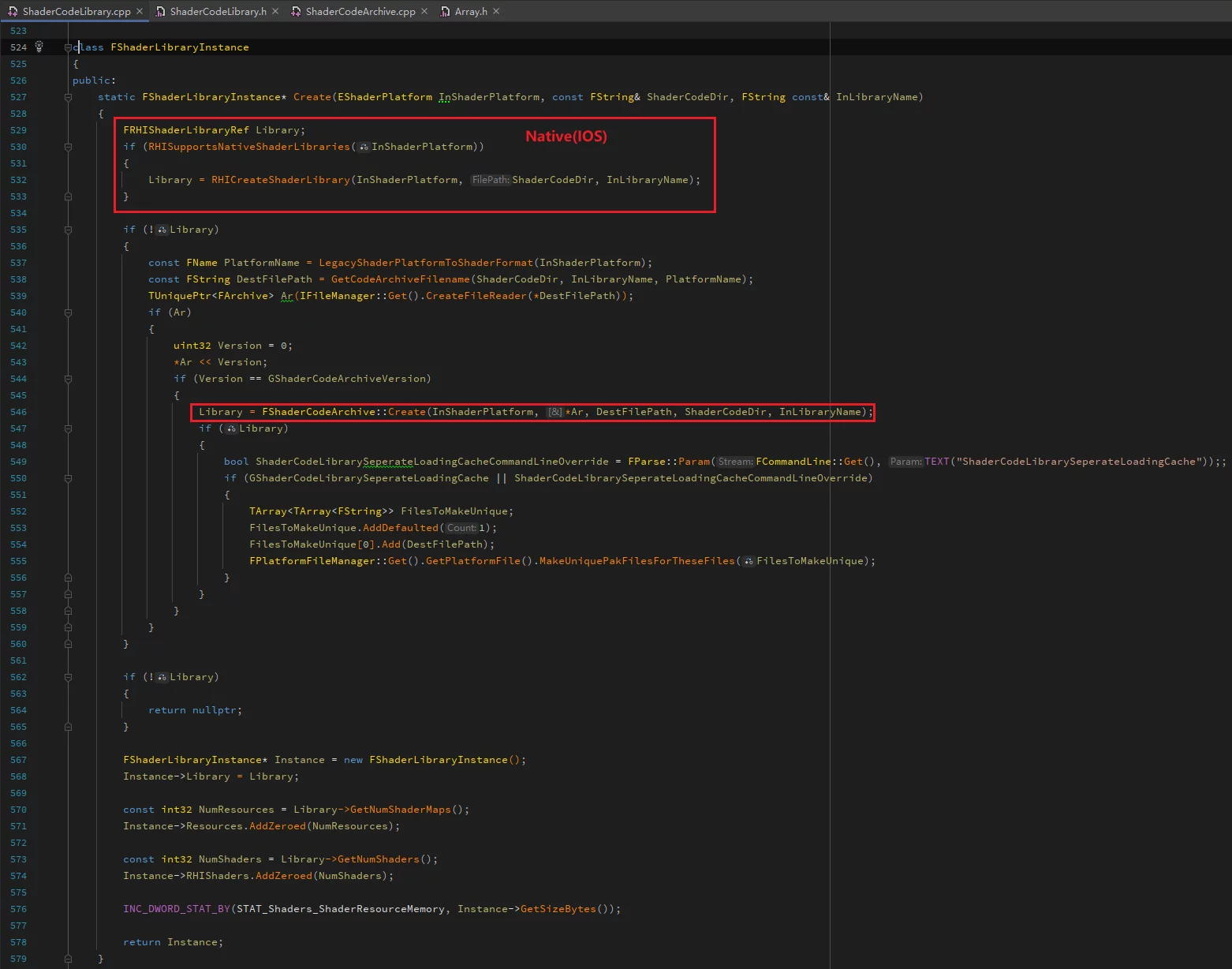
Task: Switch to the Array.h tab
Action: [471, 12]
